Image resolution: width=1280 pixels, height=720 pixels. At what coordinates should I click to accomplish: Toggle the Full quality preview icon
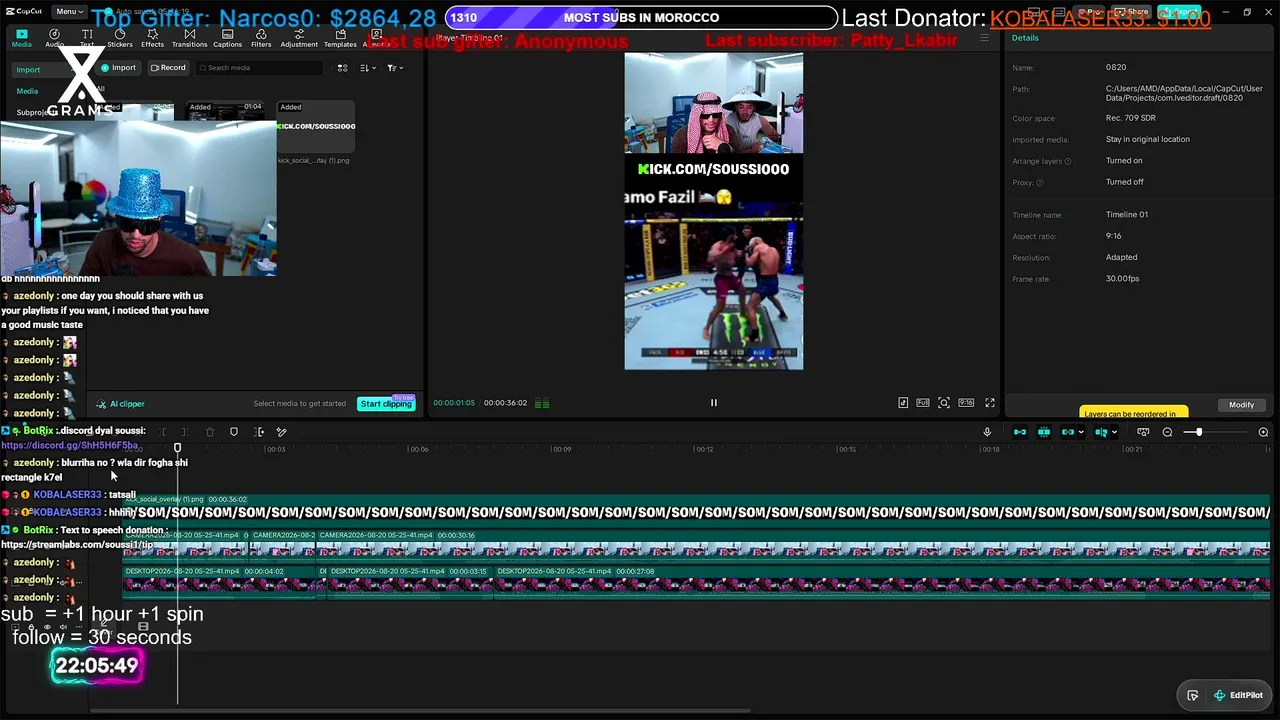pos(923,403)
